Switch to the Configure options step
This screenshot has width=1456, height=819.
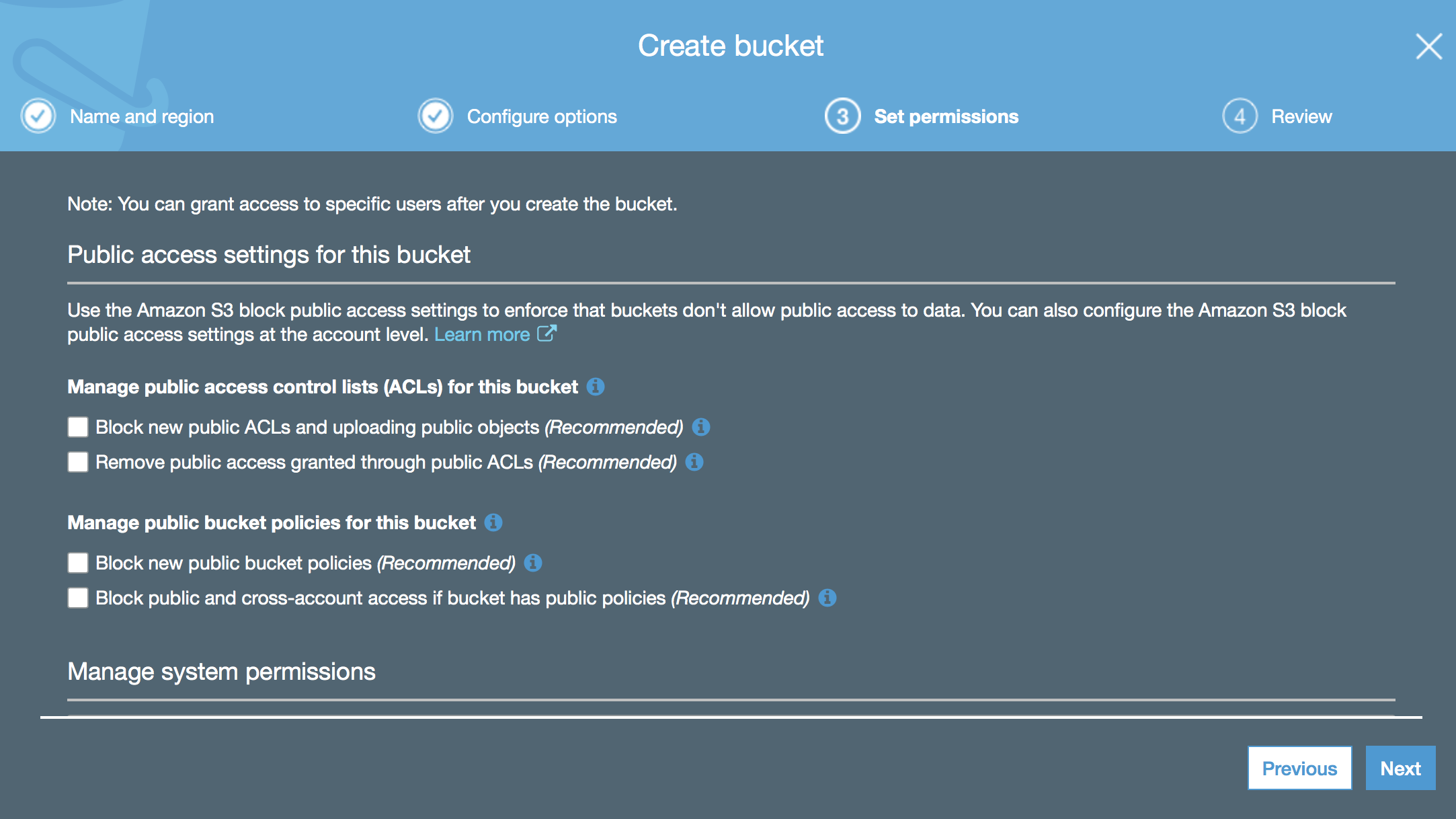point(542,116)
